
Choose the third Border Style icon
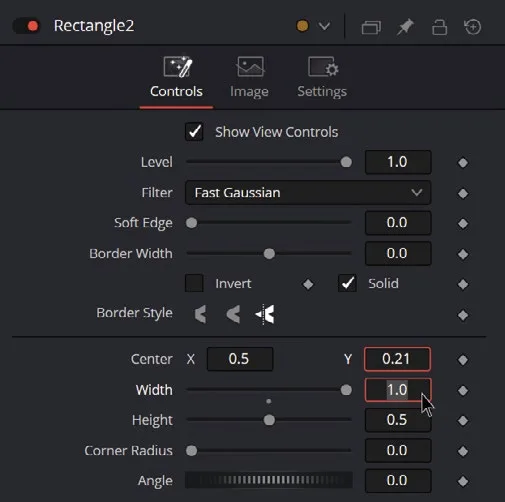(x=265, y=314)
